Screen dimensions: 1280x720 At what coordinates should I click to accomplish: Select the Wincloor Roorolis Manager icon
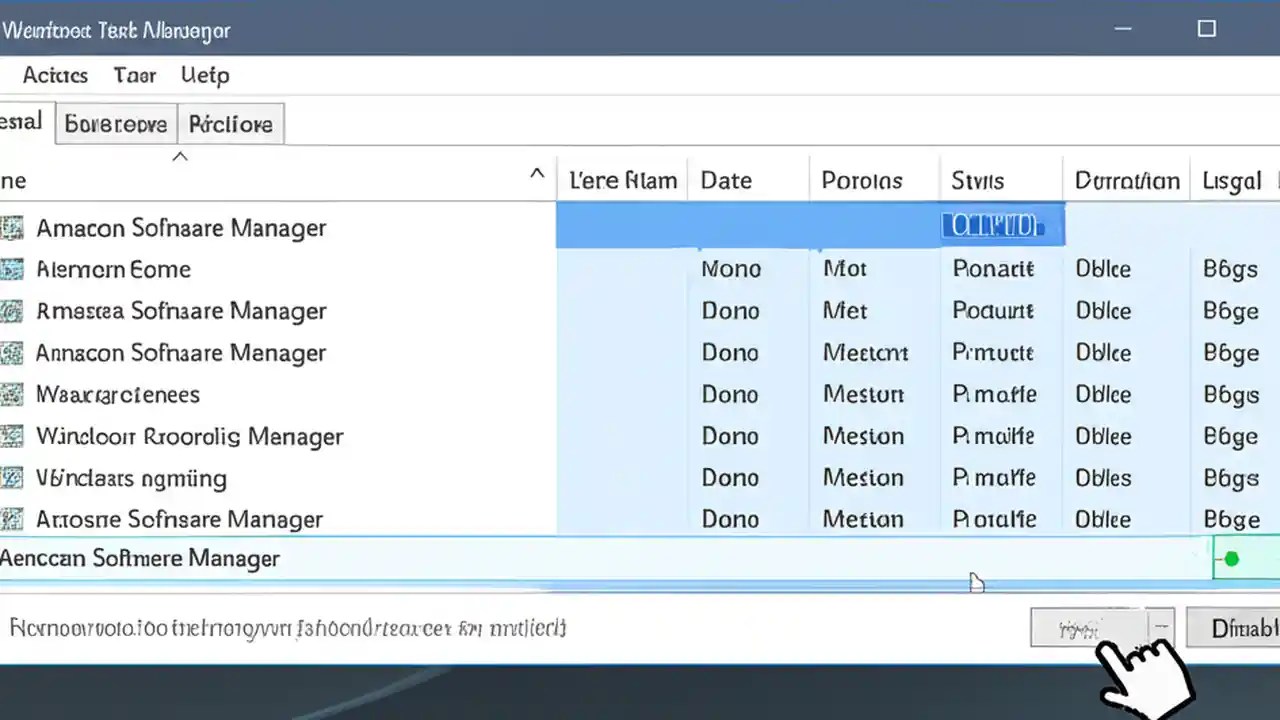14,436
